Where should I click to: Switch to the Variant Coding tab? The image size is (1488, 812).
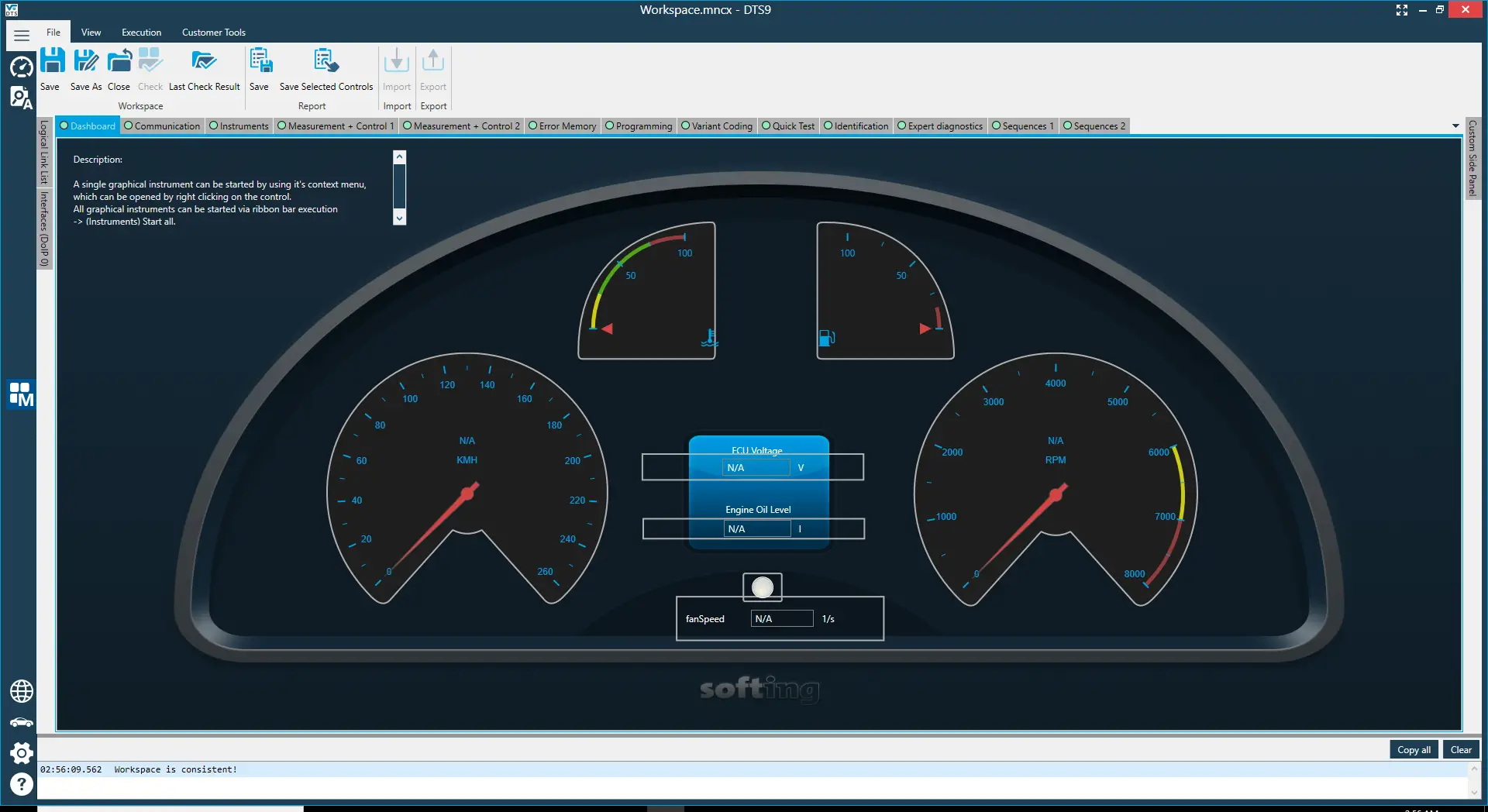(x=717, y=126)
